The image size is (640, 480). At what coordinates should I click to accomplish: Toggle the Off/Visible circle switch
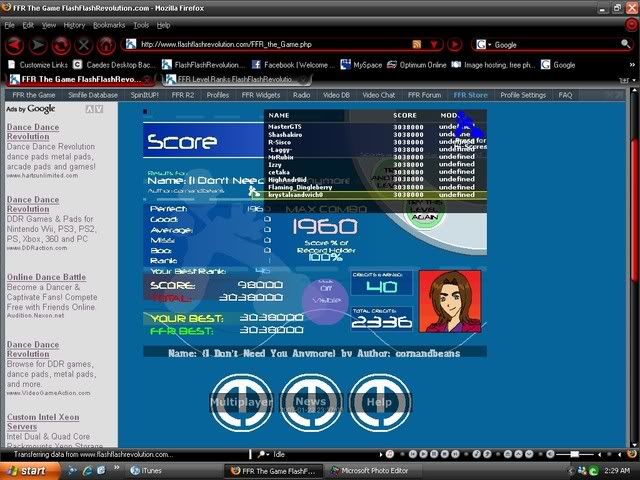tap(322, 306)
